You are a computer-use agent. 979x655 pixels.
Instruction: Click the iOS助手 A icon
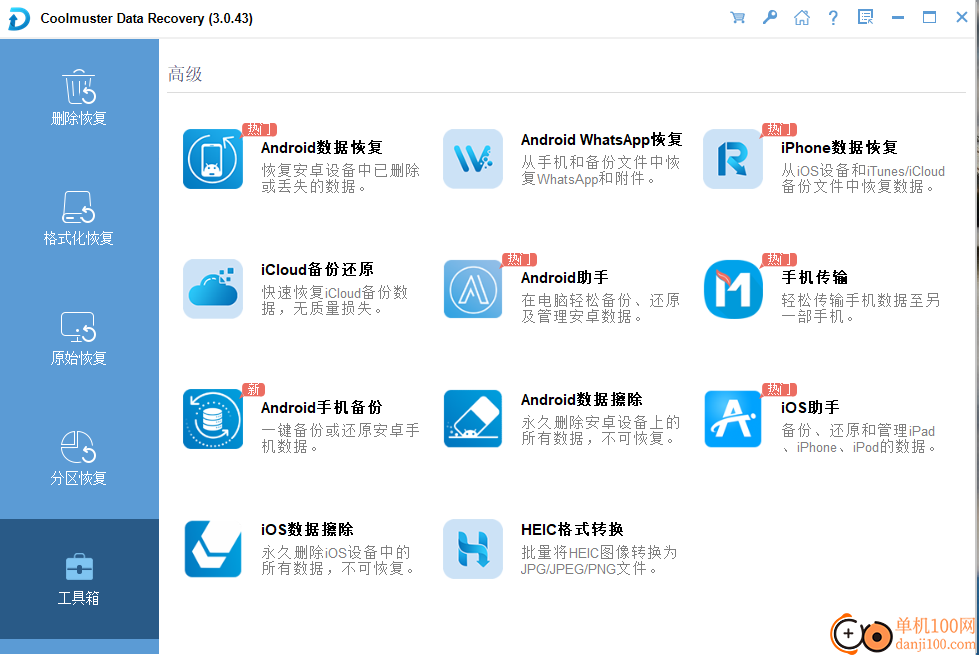(732, 419)
